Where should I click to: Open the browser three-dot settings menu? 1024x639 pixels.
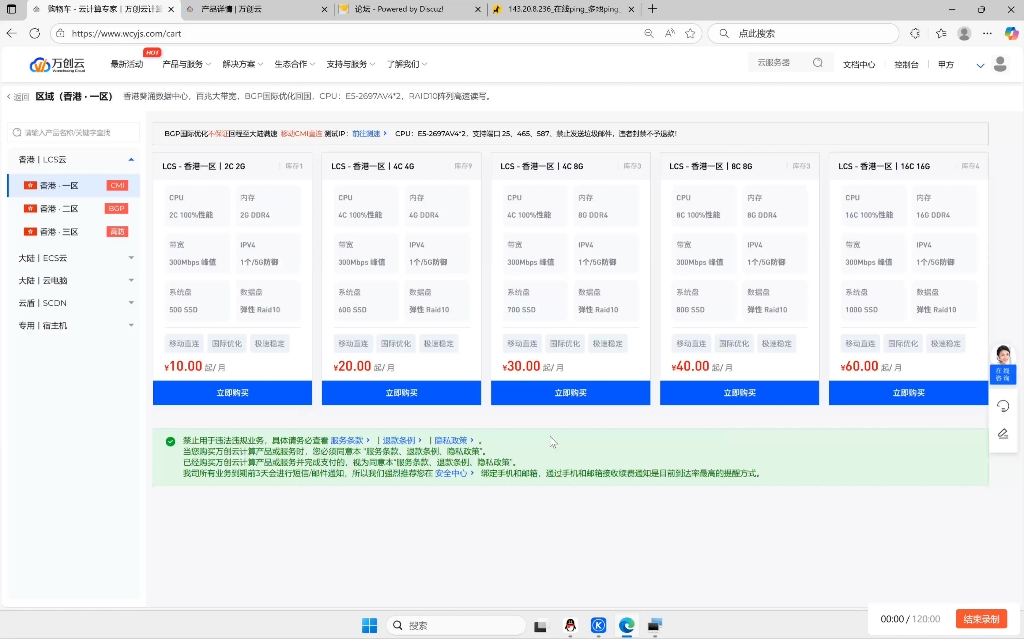pyautogui.click(x=987, y=33)
